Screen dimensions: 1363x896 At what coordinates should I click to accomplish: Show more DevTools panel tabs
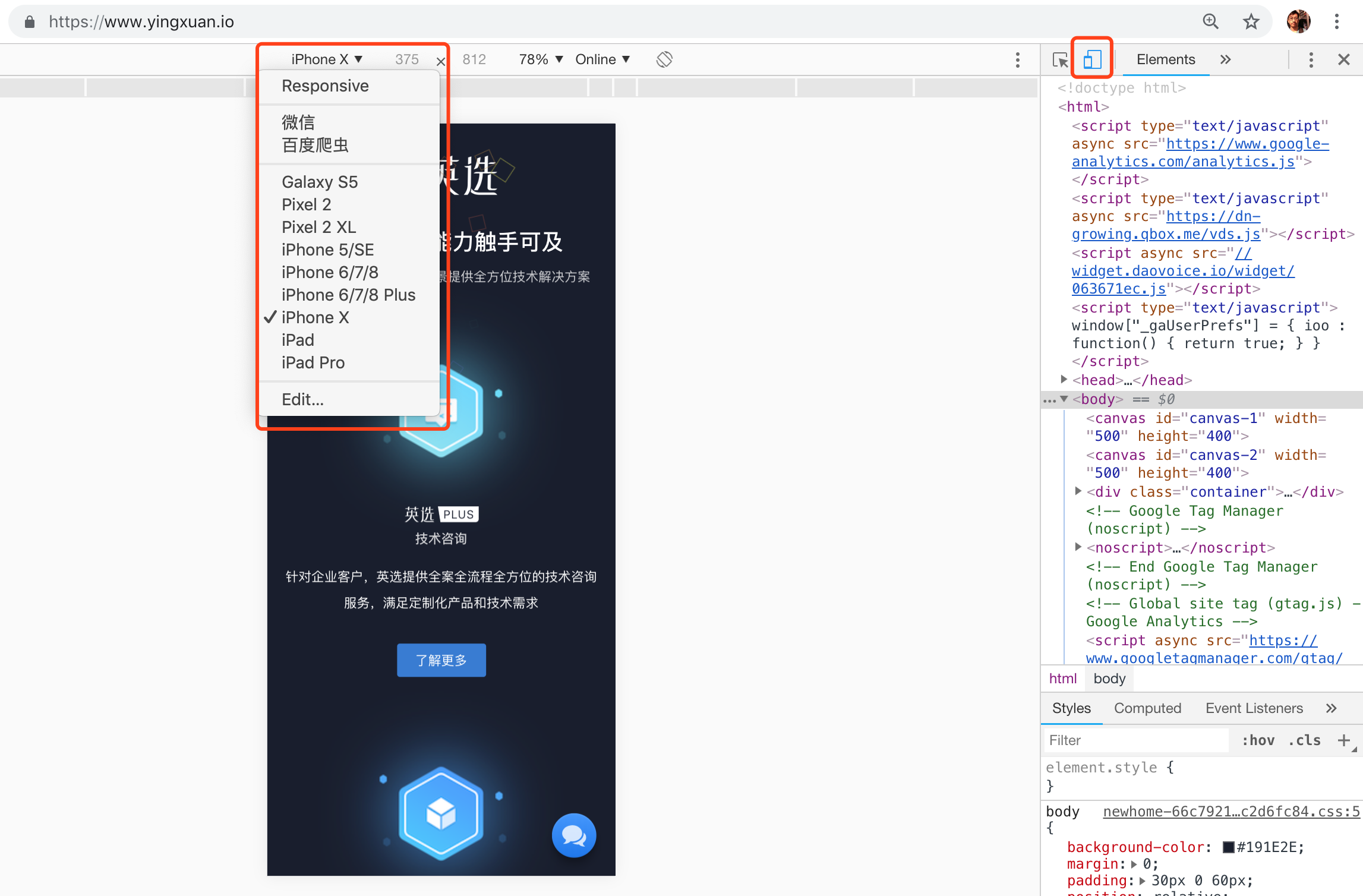(1225, 59)
